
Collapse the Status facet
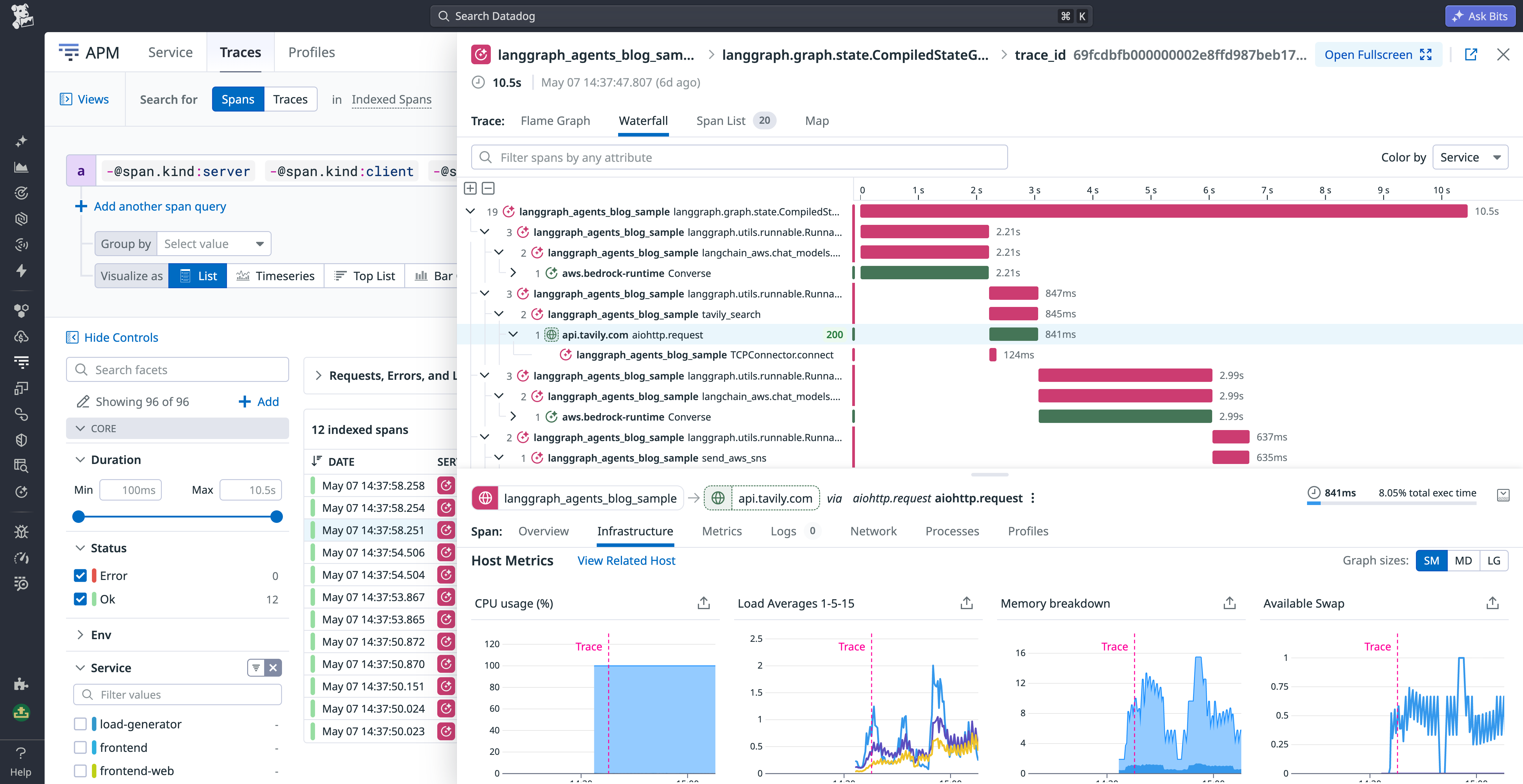80,548
